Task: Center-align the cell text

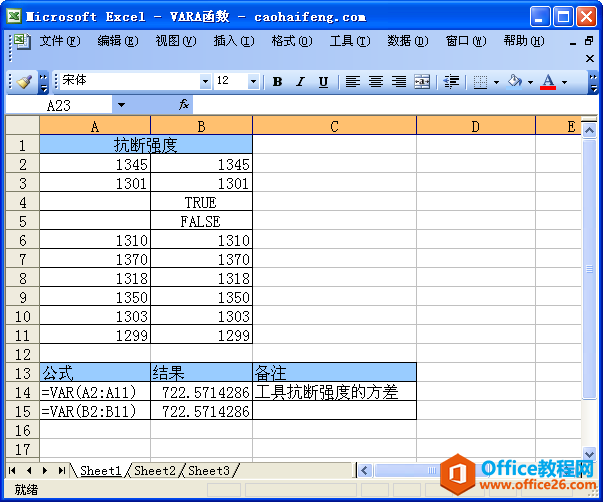Action: point(376,82)
